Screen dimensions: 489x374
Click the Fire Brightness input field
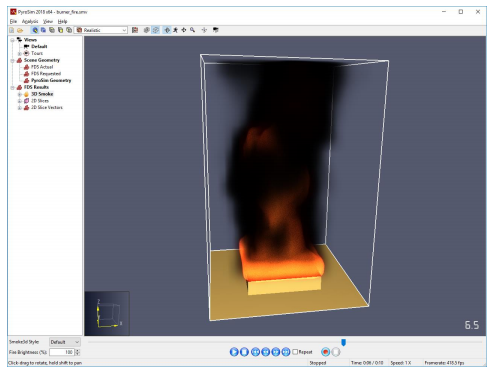(x=62, y=352)
